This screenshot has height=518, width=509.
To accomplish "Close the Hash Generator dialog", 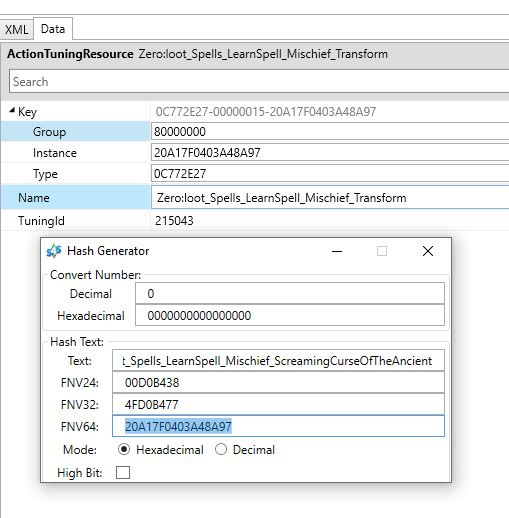I will point(428,251).
